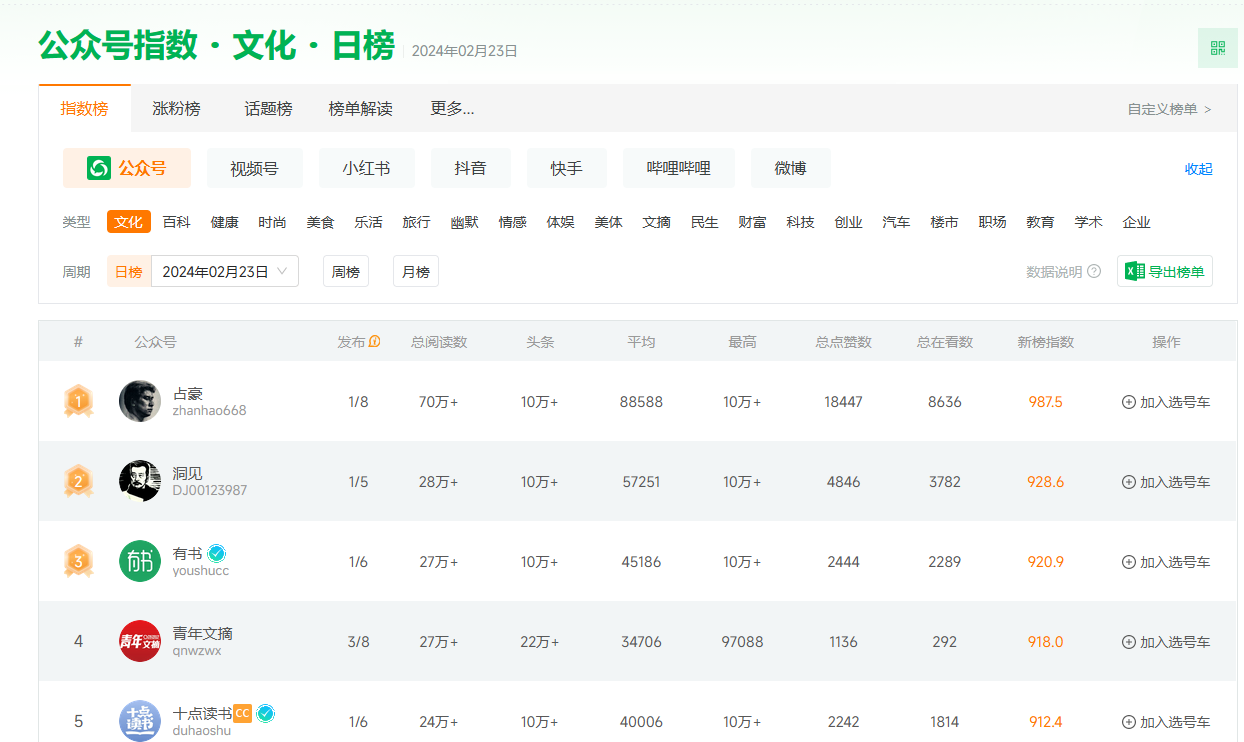This screenshot has height=742, width=1244.
Task: Open 有书 green logo avatar
Action: click(x=140, y=561)
